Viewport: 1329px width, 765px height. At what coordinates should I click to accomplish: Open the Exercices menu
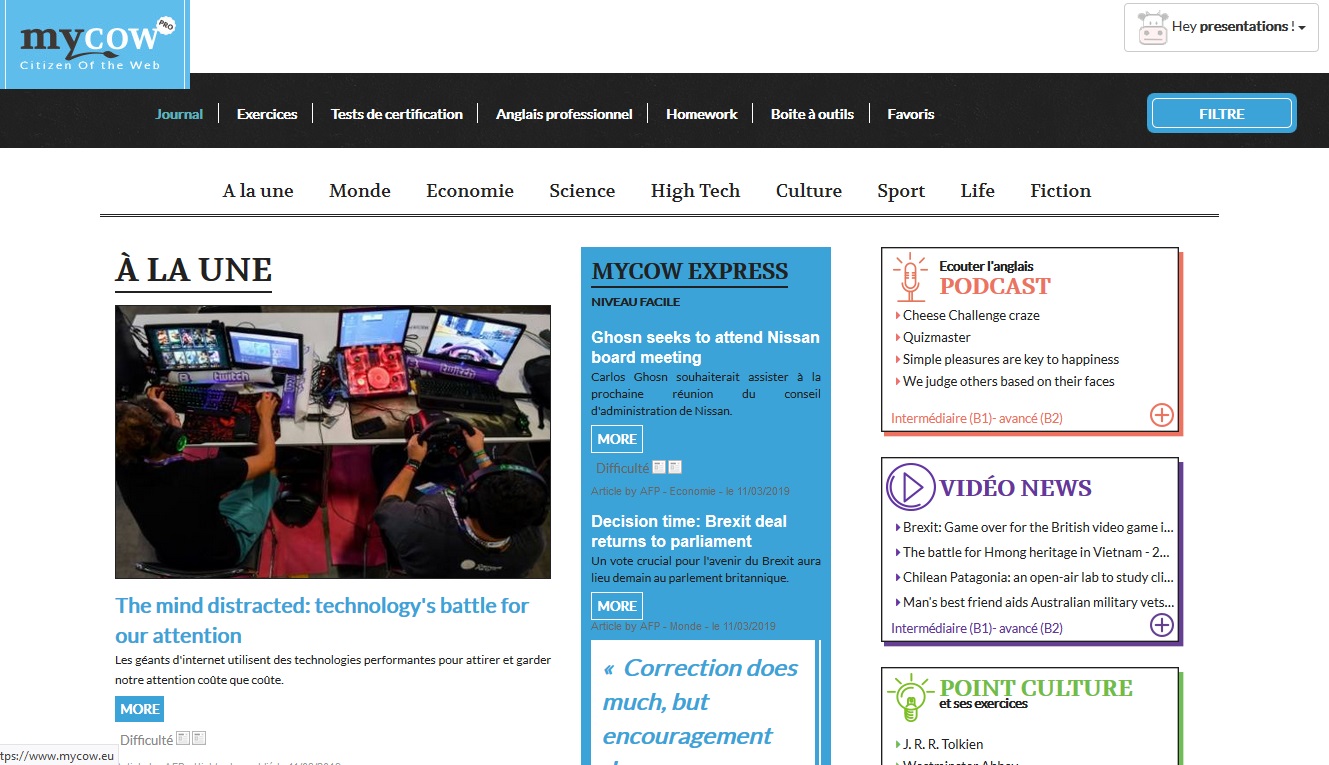pos(267,114)
